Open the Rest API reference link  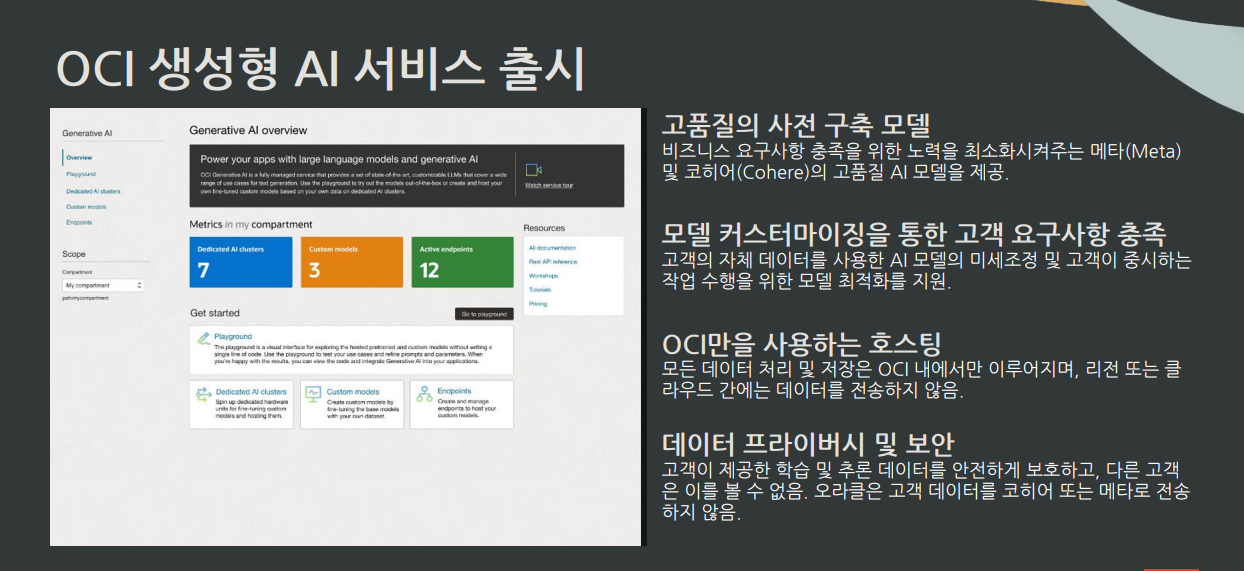(553, 261)
